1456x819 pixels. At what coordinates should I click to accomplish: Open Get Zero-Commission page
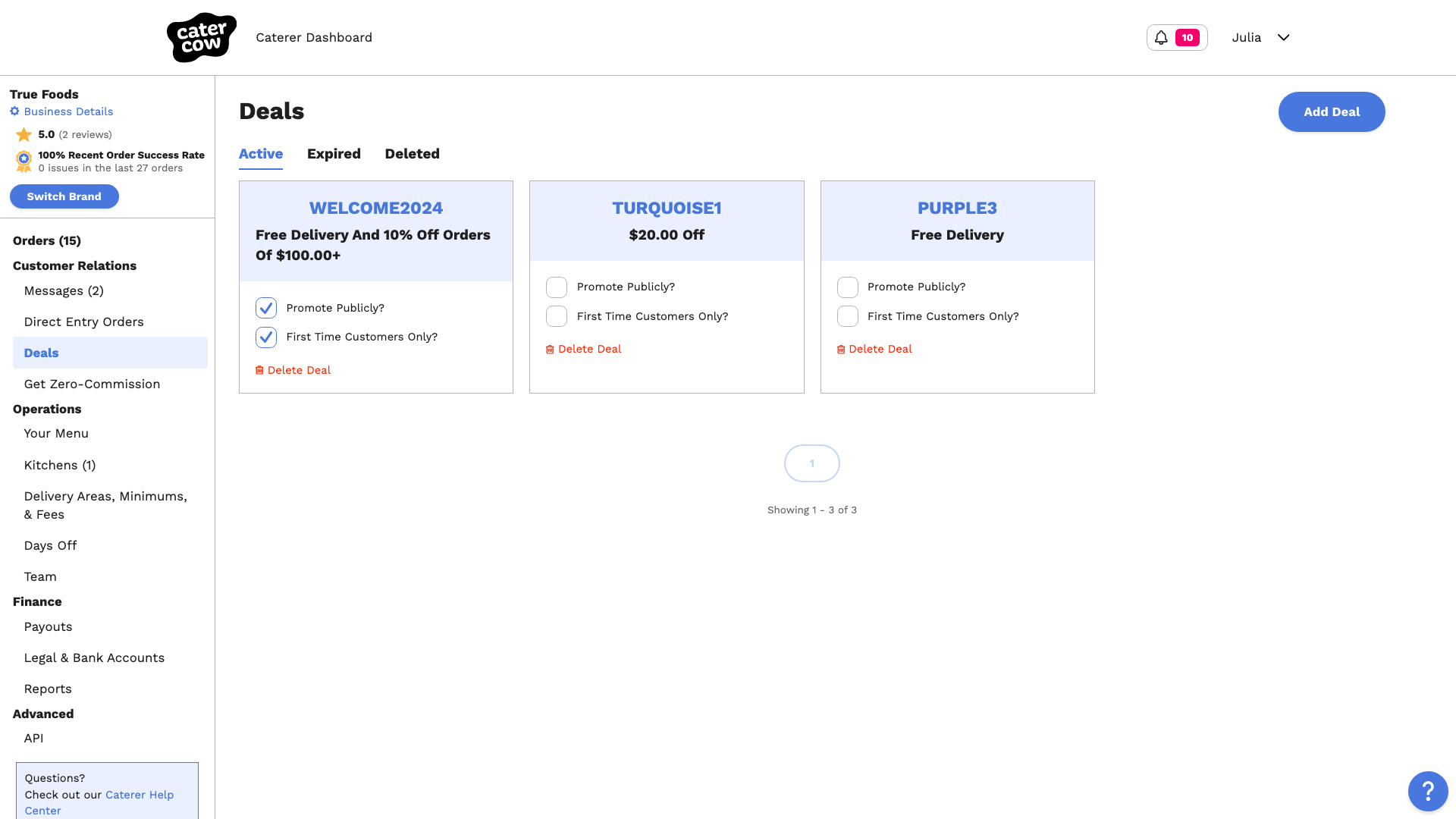click(92, 384)
